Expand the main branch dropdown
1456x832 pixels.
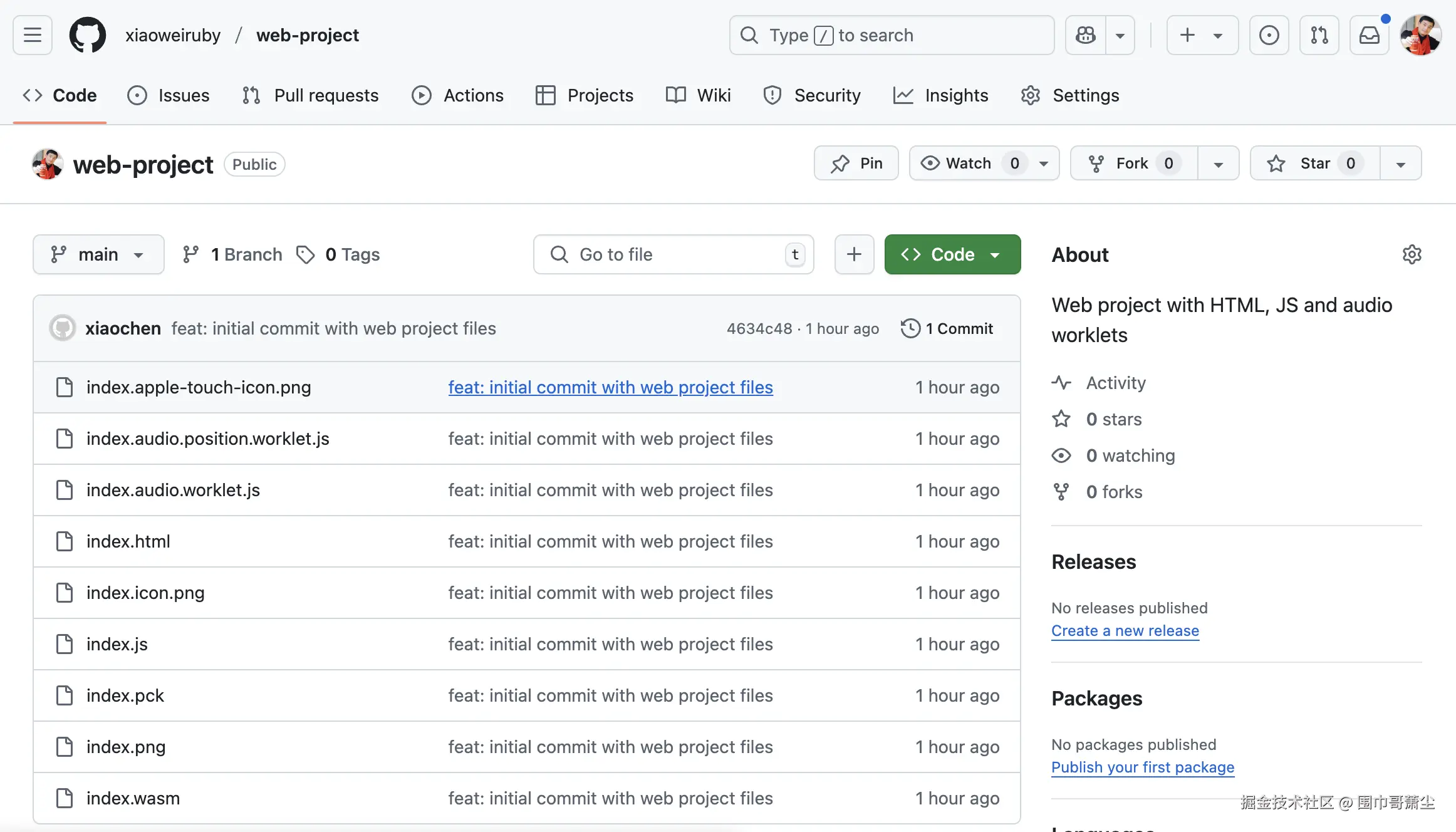pos(98,254)
